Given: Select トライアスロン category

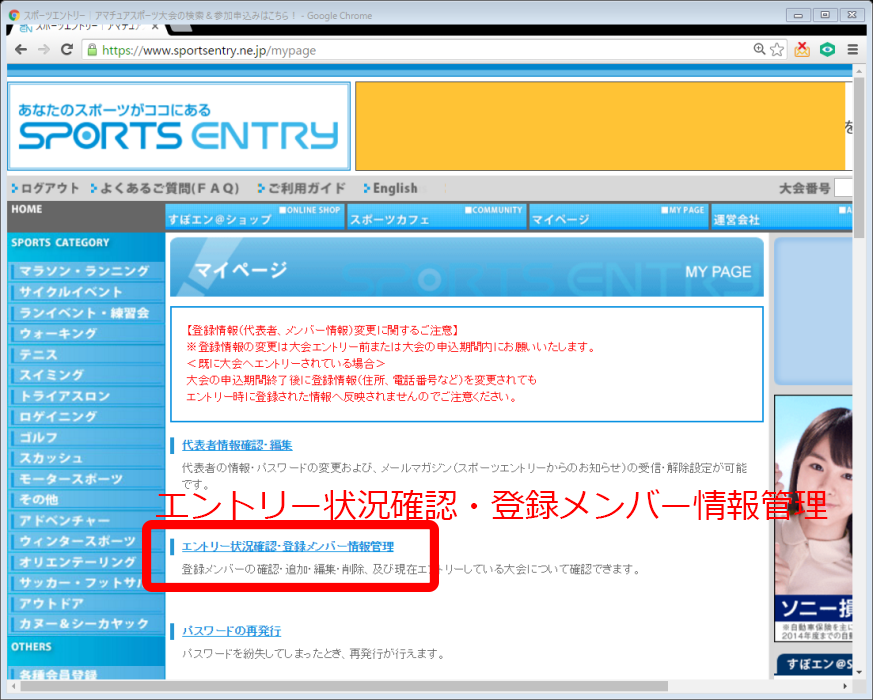Looking at the screenshot, I should click(x=87, y=396).
